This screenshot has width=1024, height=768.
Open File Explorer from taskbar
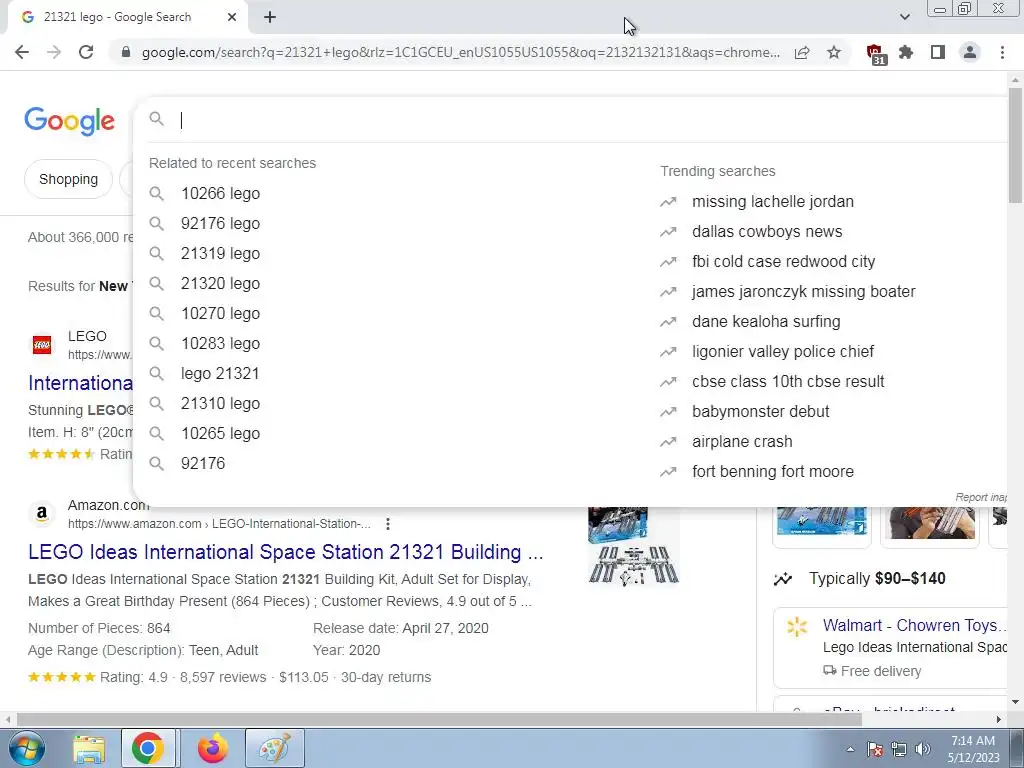tap(89, 749)
